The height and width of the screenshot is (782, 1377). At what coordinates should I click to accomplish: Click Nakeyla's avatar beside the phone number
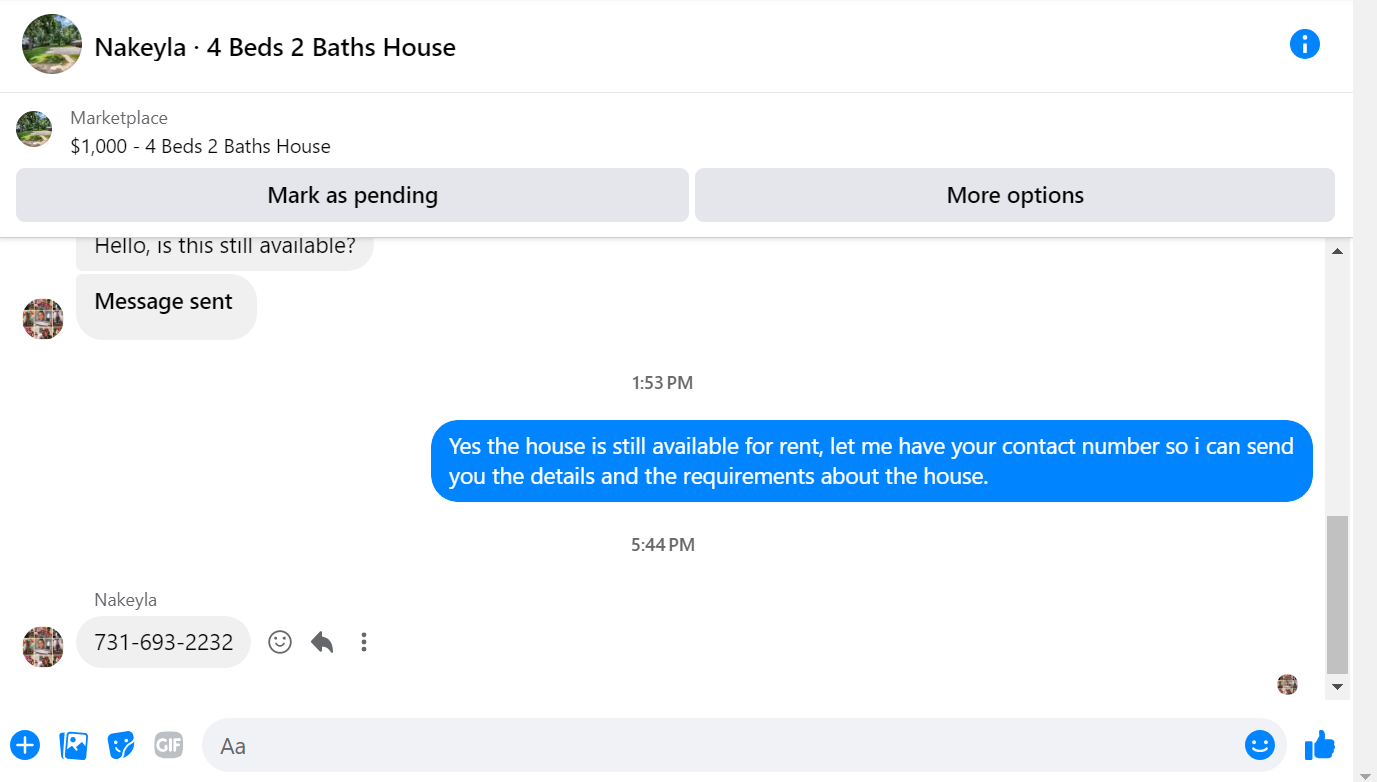(x=43, y=646)
